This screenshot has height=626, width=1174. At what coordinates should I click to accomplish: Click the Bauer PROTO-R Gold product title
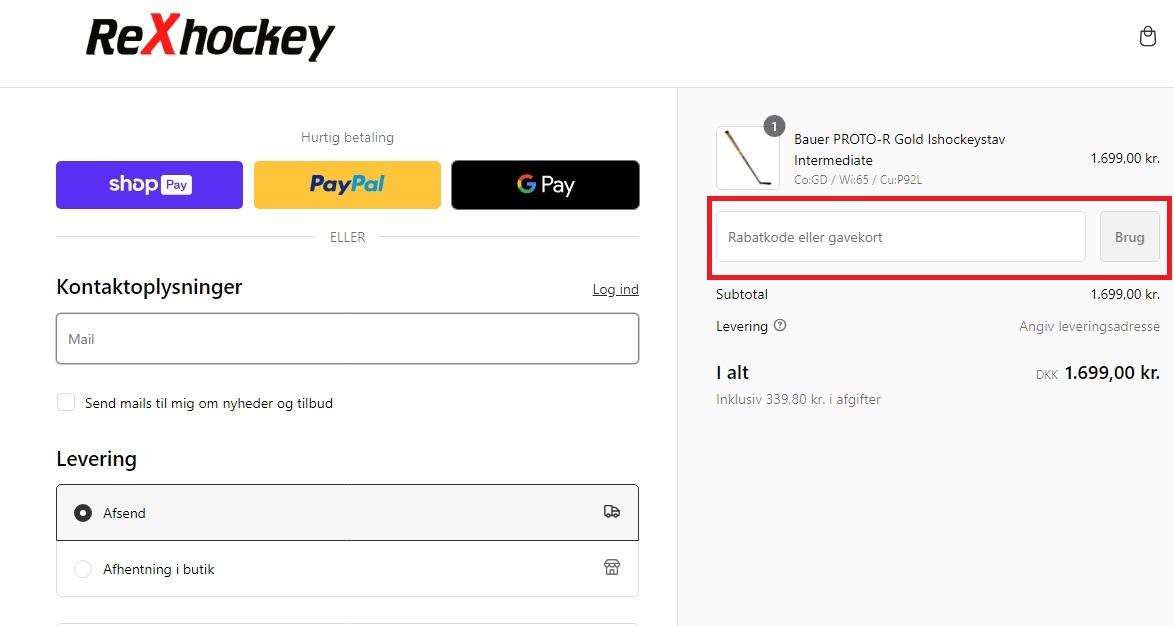pyautogui.click(x=899, y=150)
